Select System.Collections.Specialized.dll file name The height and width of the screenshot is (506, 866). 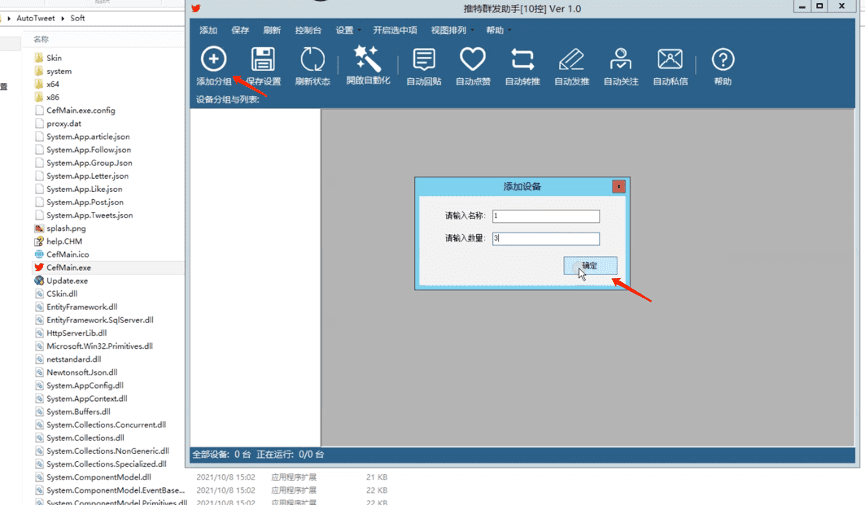106,464
